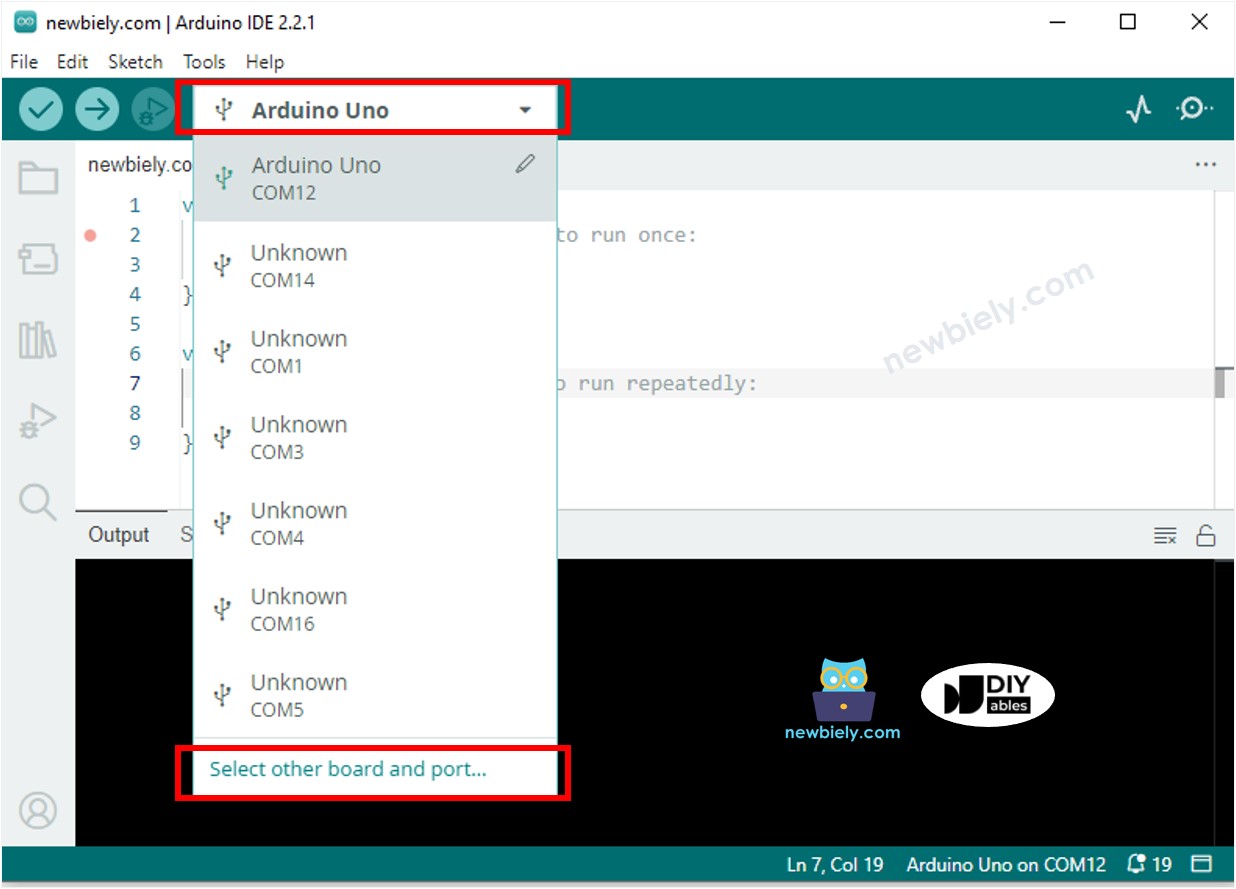Toggle autoscroll in the Output panel
Image resolution: width=1236 pixels, height=889 pixels.
[1164, 535]
